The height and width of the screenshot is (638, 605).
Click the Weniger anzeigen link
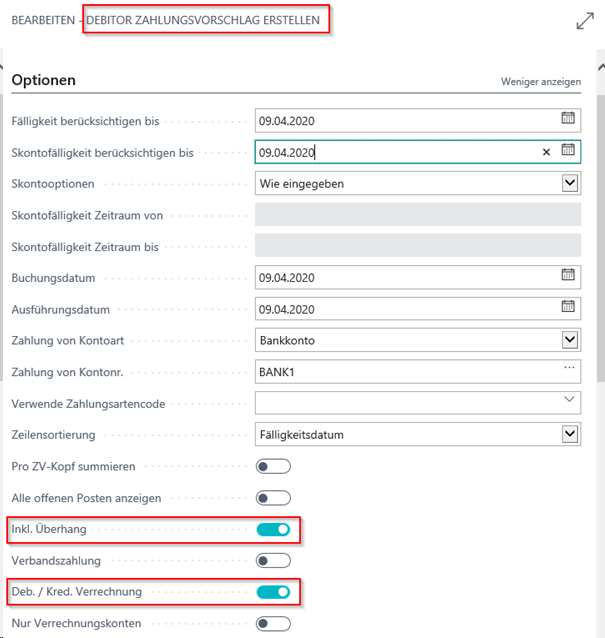pos(541,81)
